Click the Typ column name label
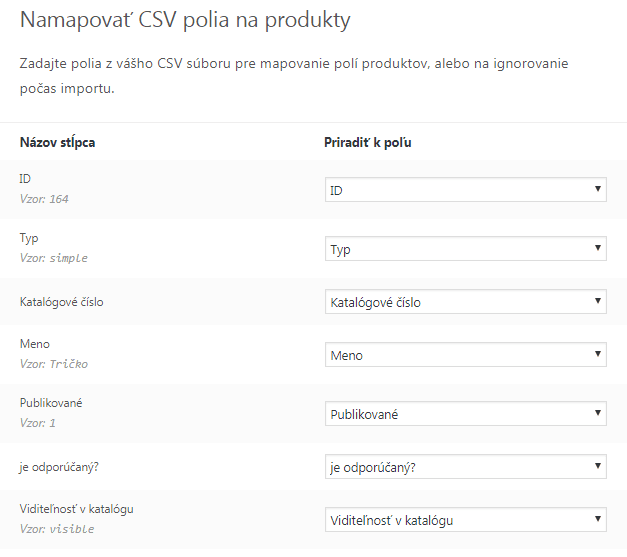 click(29, 238)
